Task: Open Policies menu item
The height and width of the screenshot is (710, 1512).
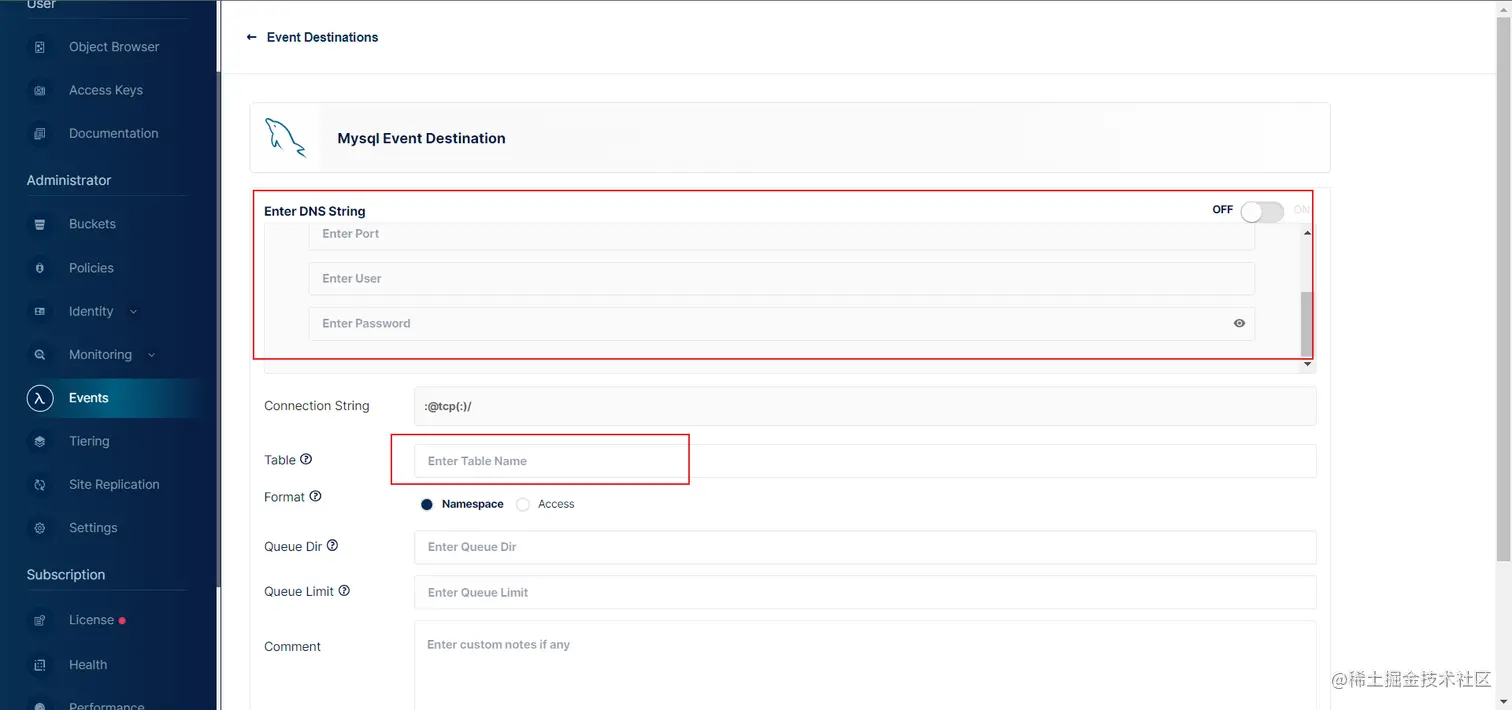Action: point(91,268)
